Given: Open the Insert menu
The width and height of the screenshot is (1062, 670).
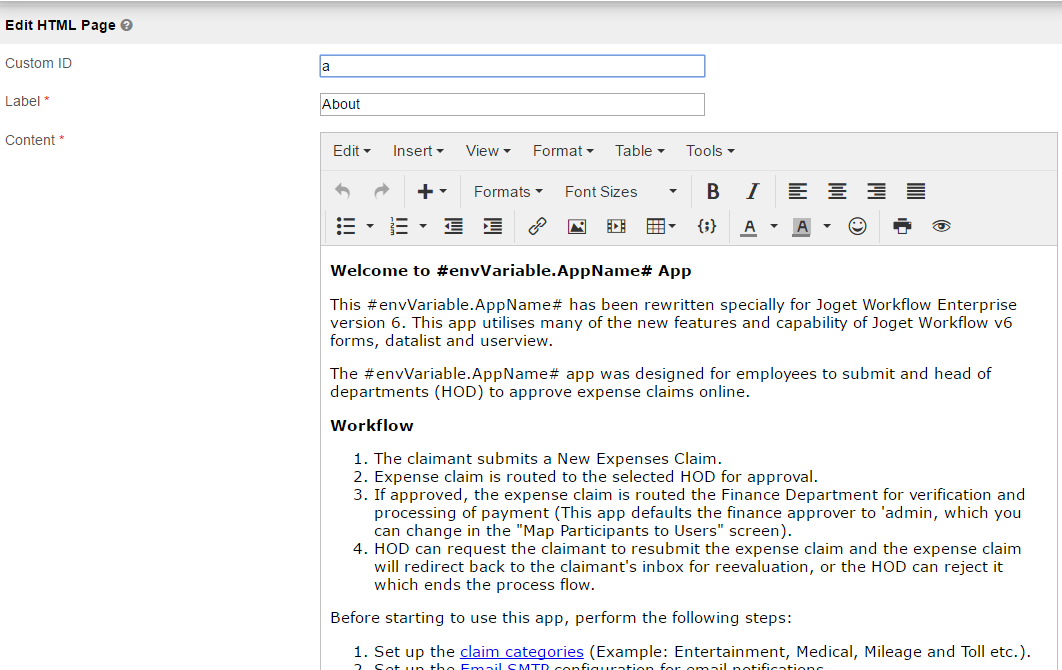Looking at the screenshot, I should pyautogui.click(x=418, y=151).
